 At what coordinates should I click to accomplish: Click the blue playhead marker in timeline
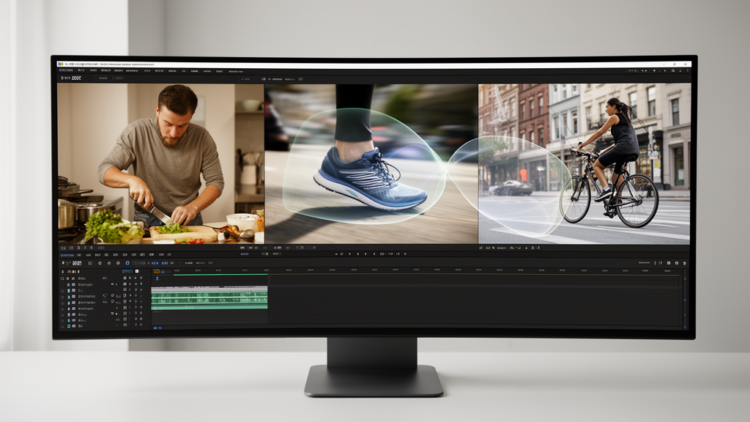157,279
